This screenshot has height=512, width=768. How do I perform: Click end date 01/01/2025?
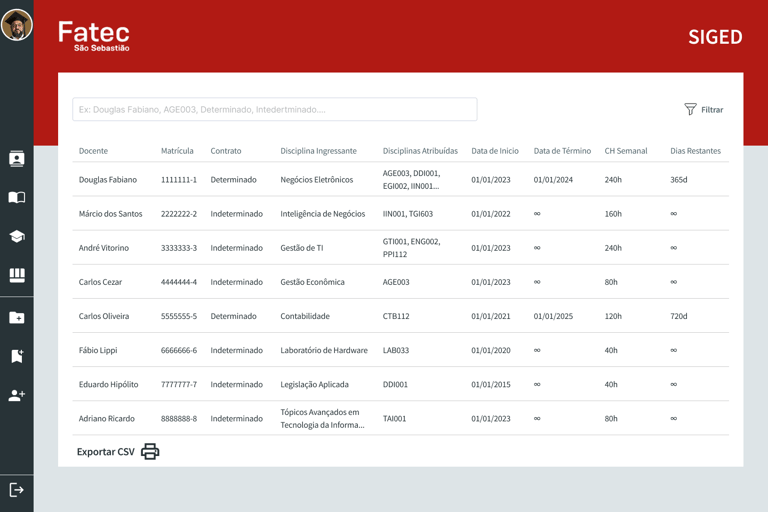[x=553, y=316]
